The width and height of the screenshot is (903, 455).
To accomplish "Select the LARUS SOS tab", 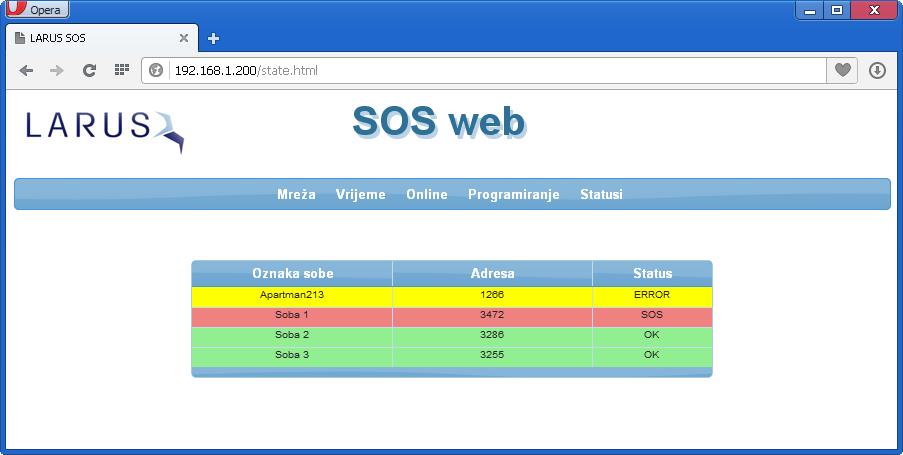I will tap(90, 38).
